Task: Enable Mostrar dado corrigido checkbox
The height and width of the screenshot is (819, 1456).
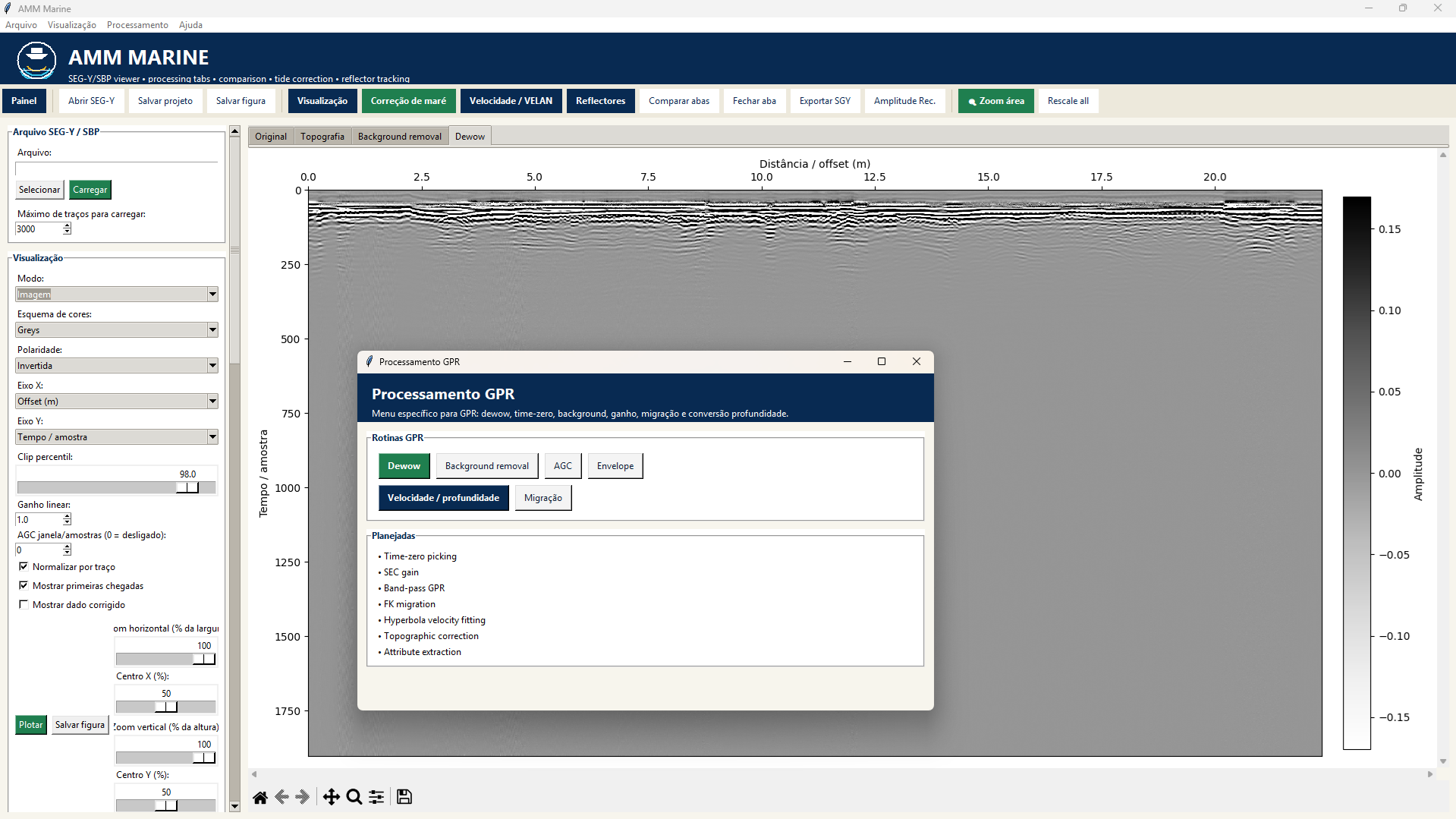Action: 24,605
